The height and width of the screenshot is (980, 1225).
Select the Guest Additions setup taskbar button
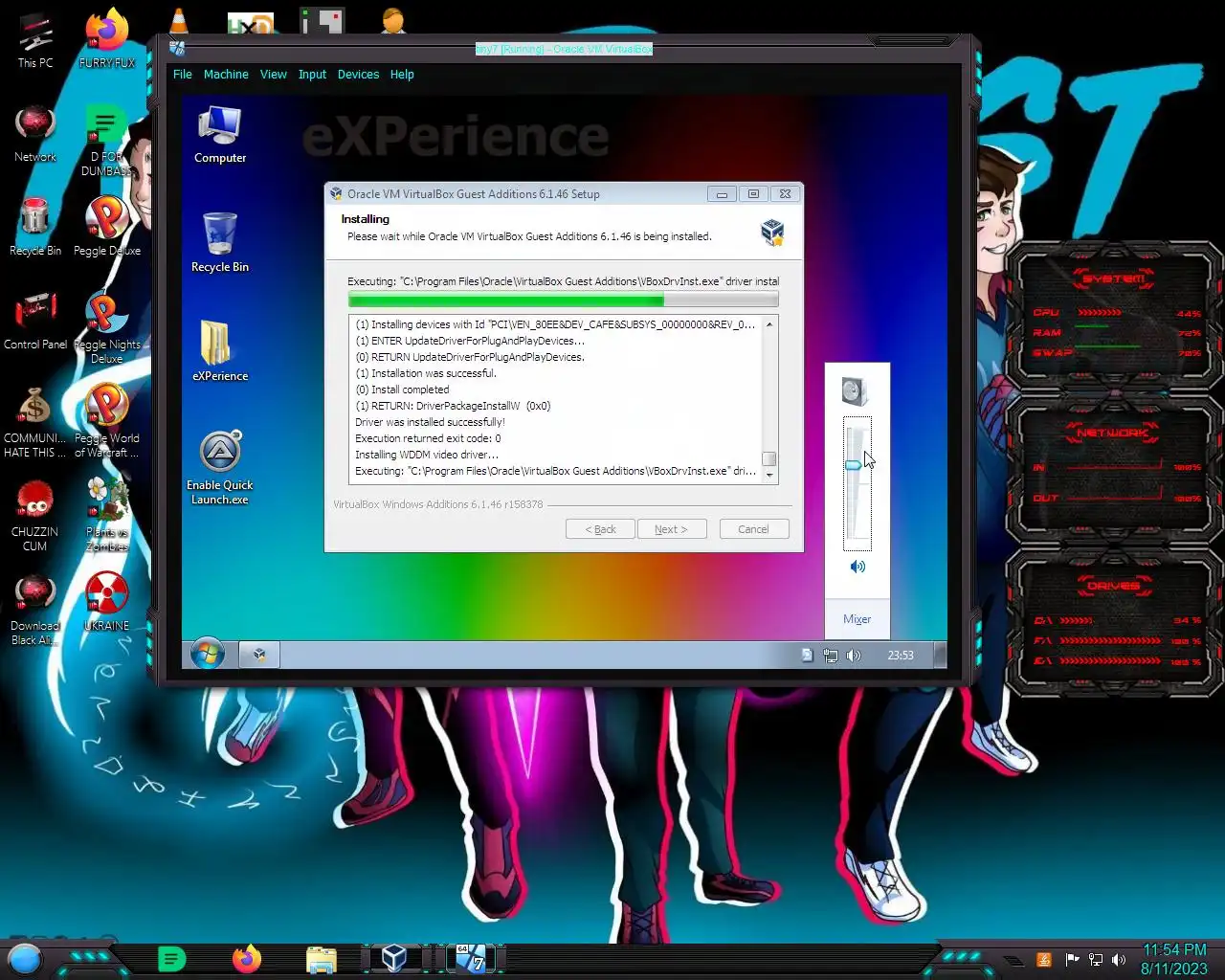(x=258, y=655)
